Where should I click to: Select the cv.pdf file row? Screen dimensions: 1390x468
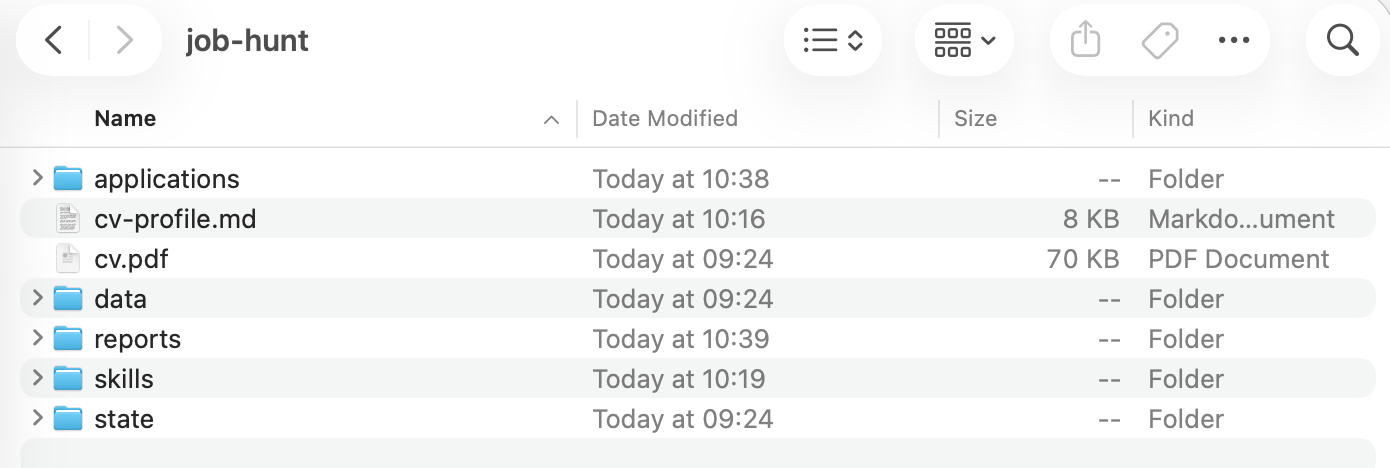(697, 259)
